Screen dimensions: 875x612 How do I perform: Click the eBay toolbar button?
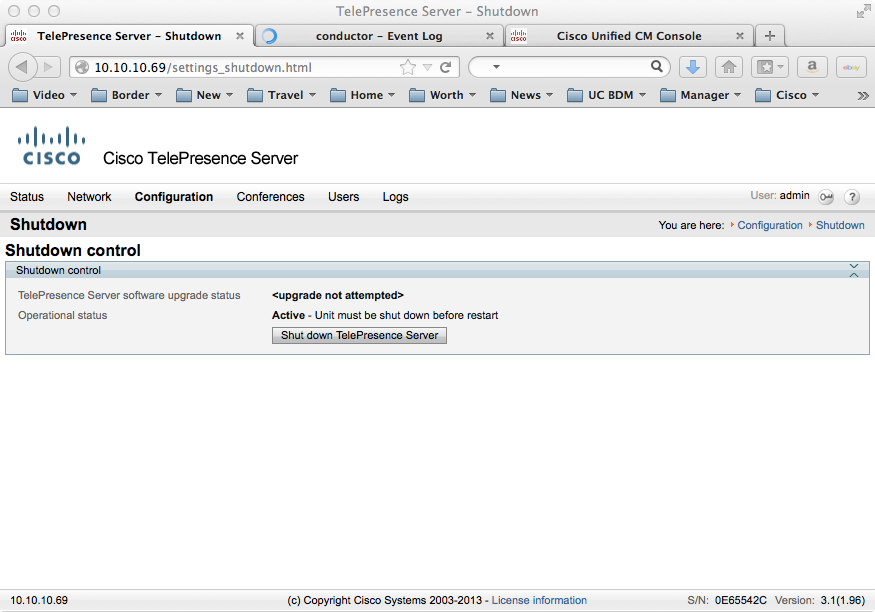pos(851,68)
